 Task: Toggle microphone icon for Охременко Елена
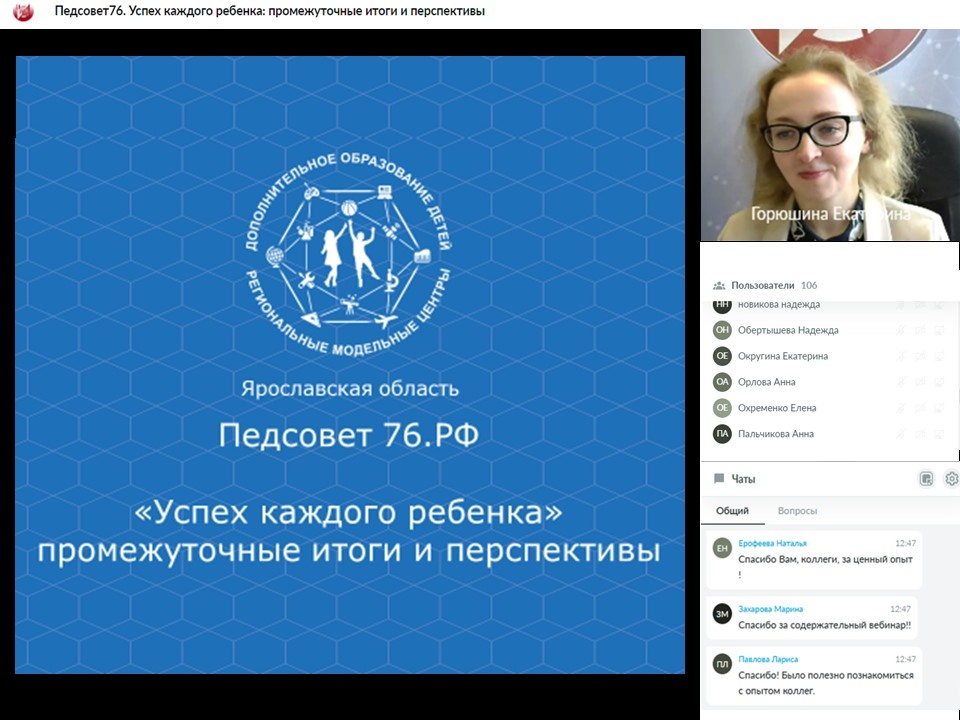pos(901,408)
